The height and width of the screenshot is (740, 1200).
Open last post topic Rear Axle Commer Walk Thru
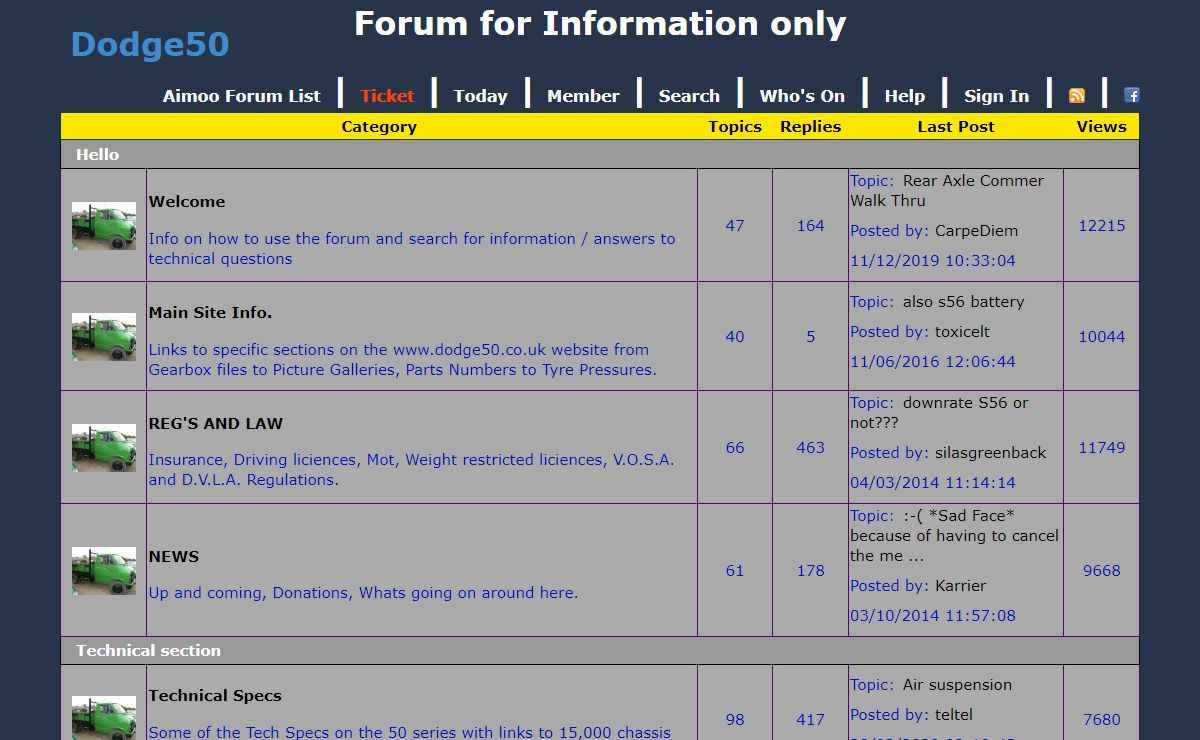point(947,190)
